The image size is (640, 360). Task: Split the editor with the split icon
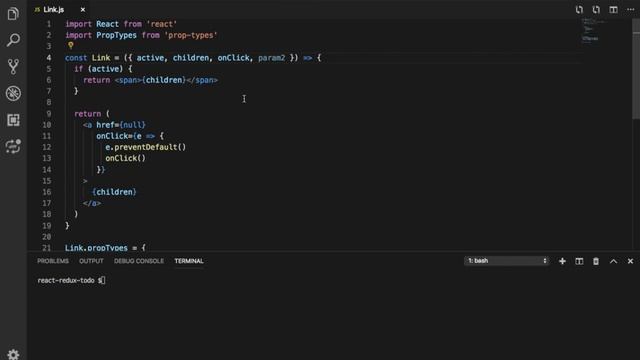point(613,9)
